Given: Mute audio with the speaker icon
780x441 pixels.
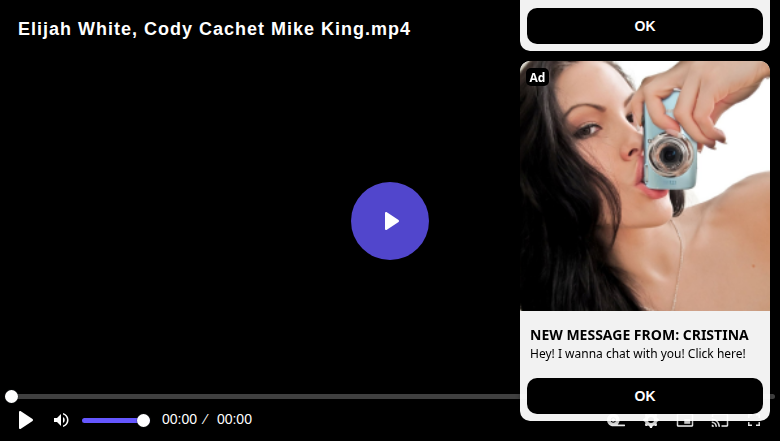Looking at the screenshot, I should tap(61, 420).
